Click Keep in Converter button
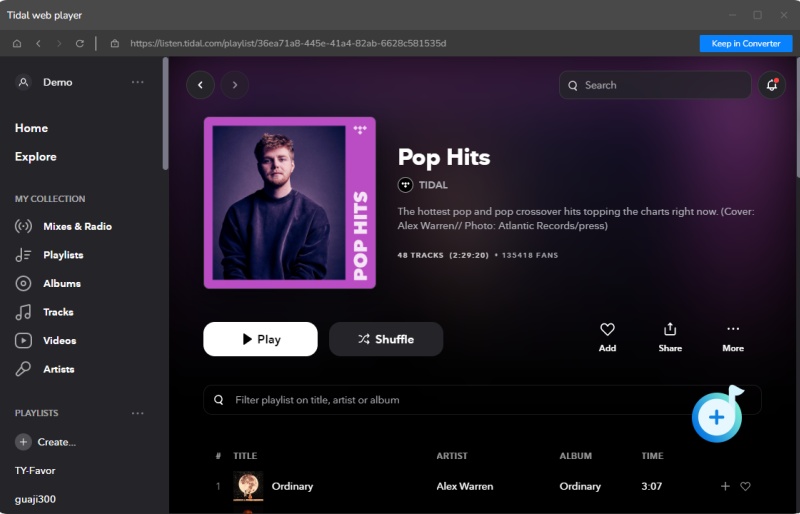800x514 pixels. click(x=745, y=43)
